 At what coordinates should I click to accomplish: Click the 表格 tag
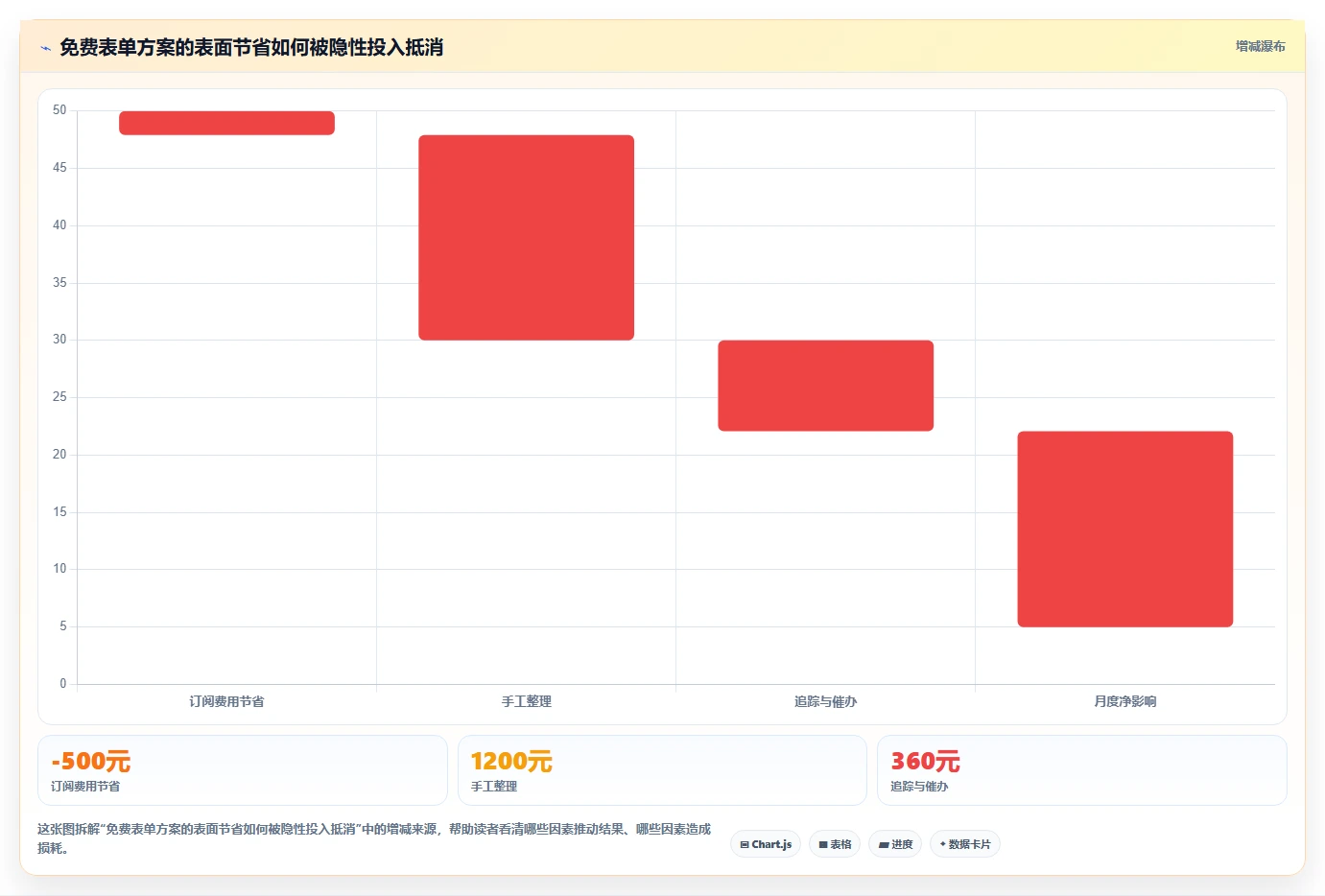[835, 844]
